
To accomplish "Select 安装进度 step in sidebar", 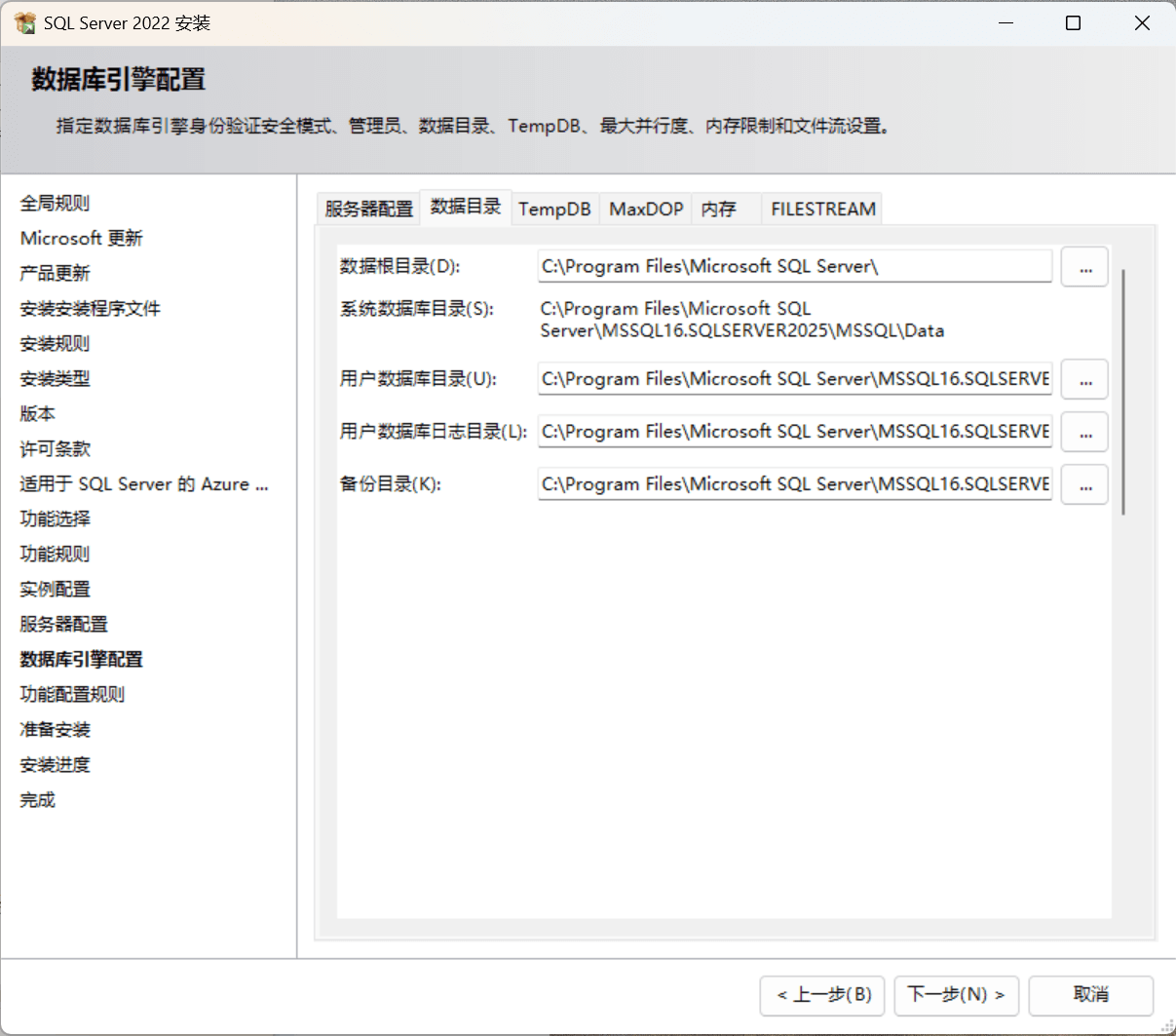I will click(x=55, y=764).
